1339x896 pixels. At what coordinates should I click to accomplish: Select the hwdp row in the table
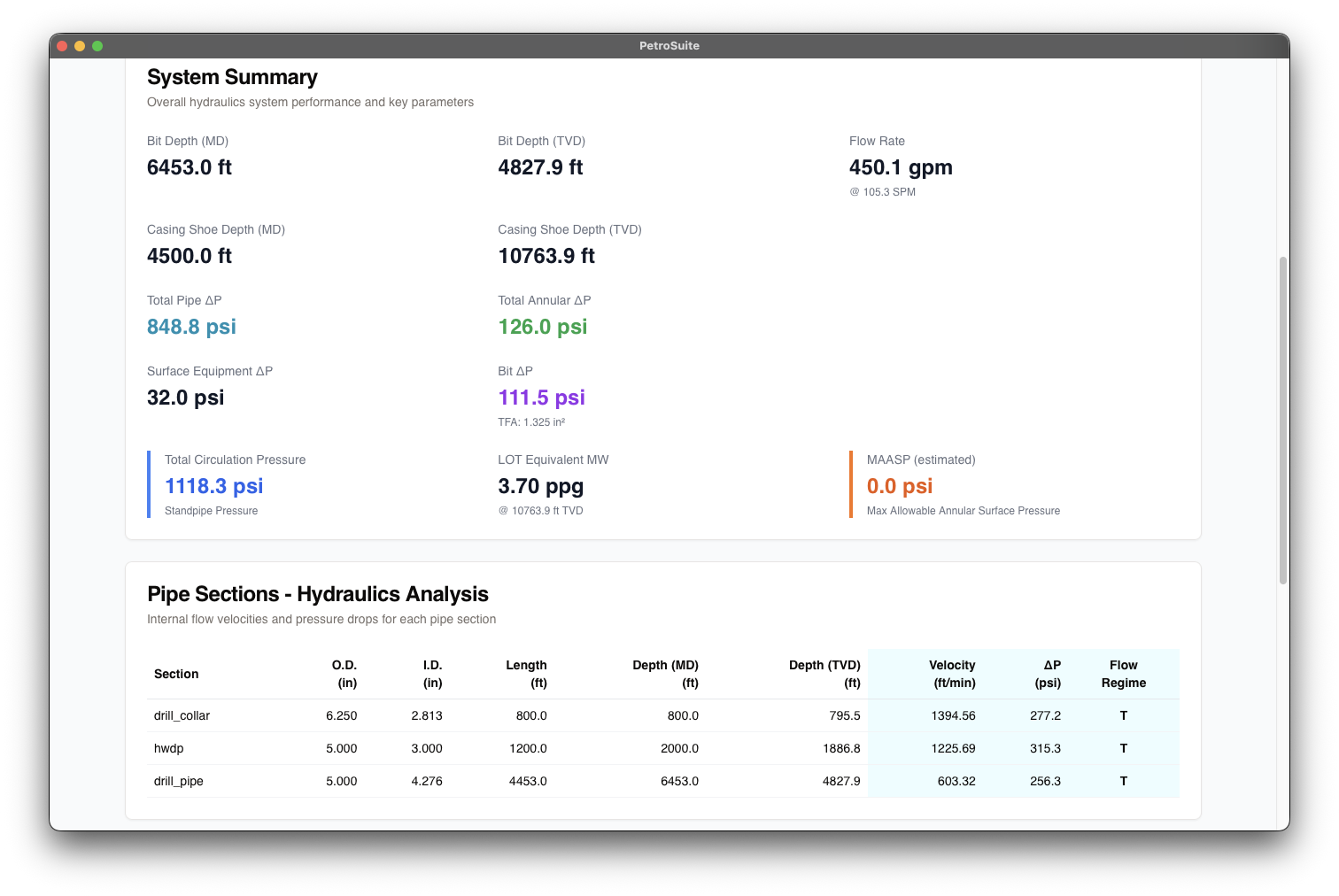(x=168, y=748)
